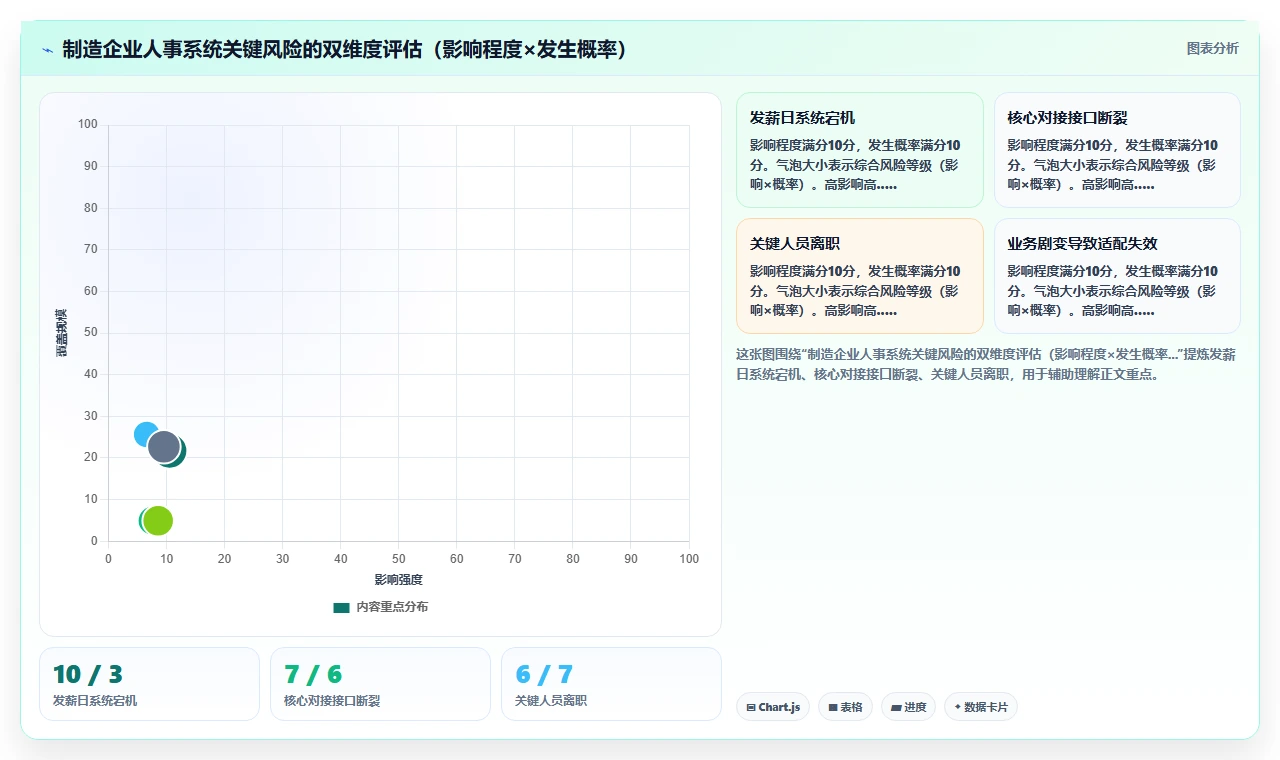Select the lime green bubble on chart
This screenshot has height=760, width=1280.
coord(158,520)
